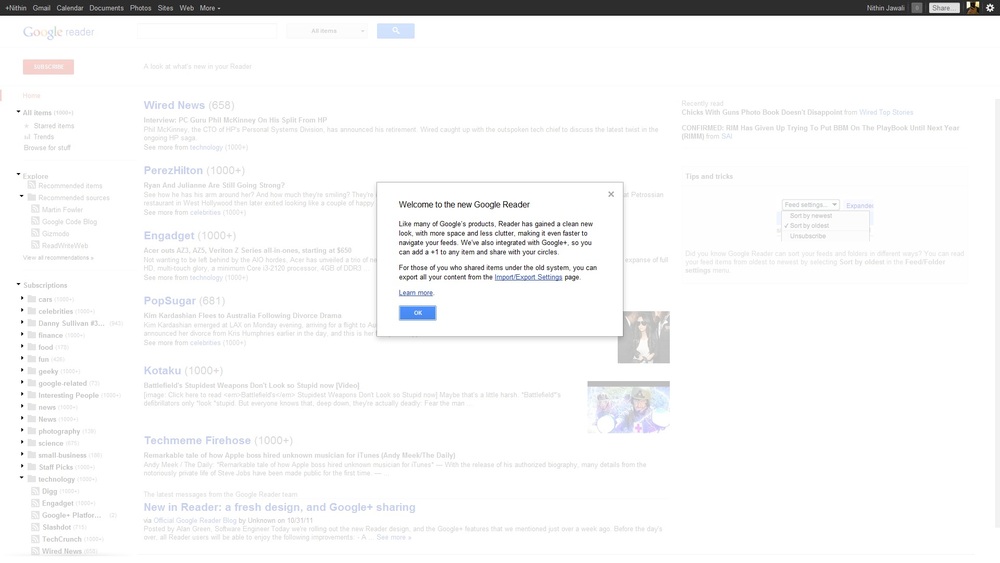Viewport: 1000px width, 563px height.
Task: Open the All items search scope dropdown
Action: [327, 31]
